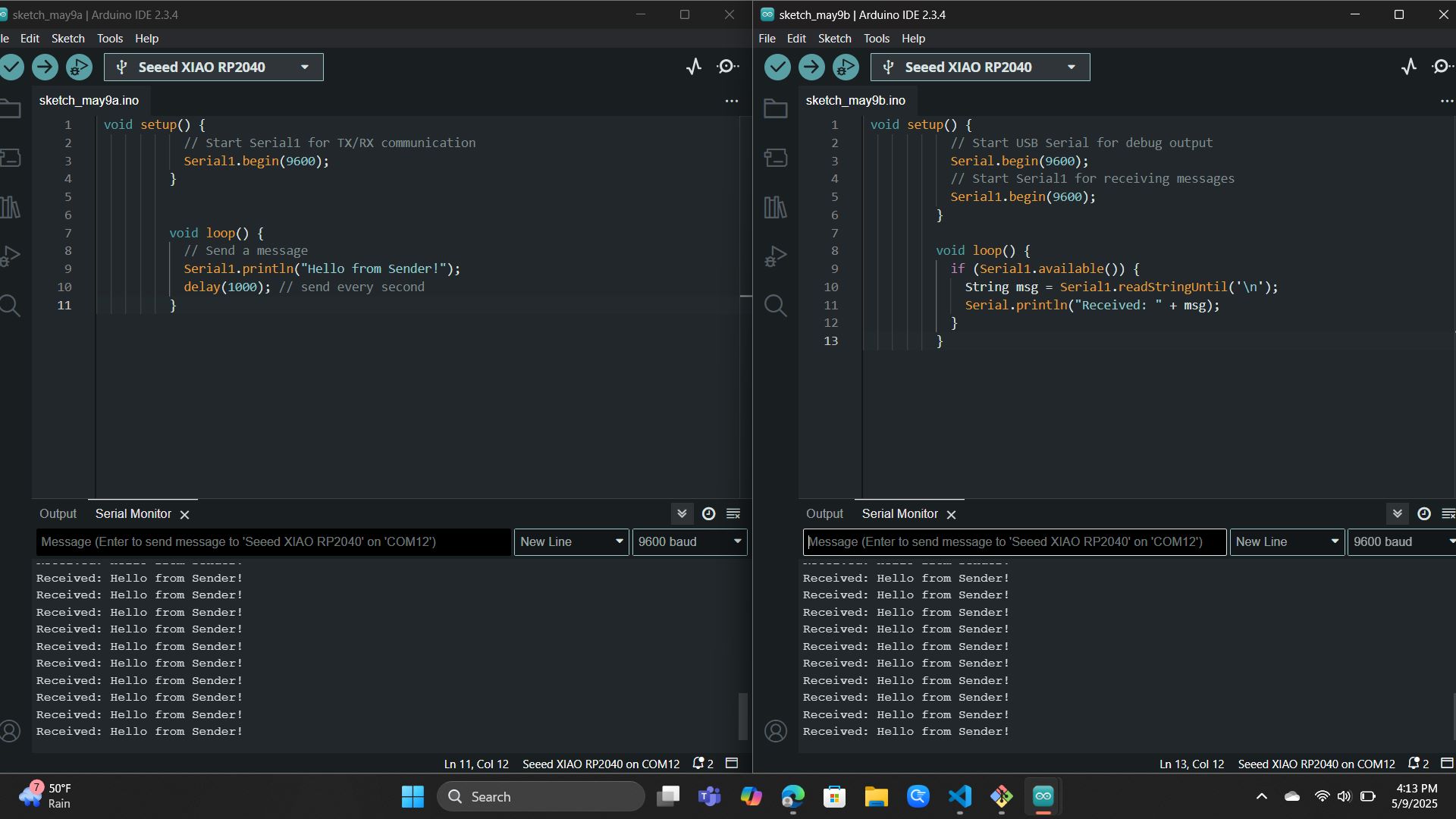The height and width of the screenshot is (819, 1456).
Task: Open notifications bell in sketch_may9b status bar
Action: (x=1418, y=764)
